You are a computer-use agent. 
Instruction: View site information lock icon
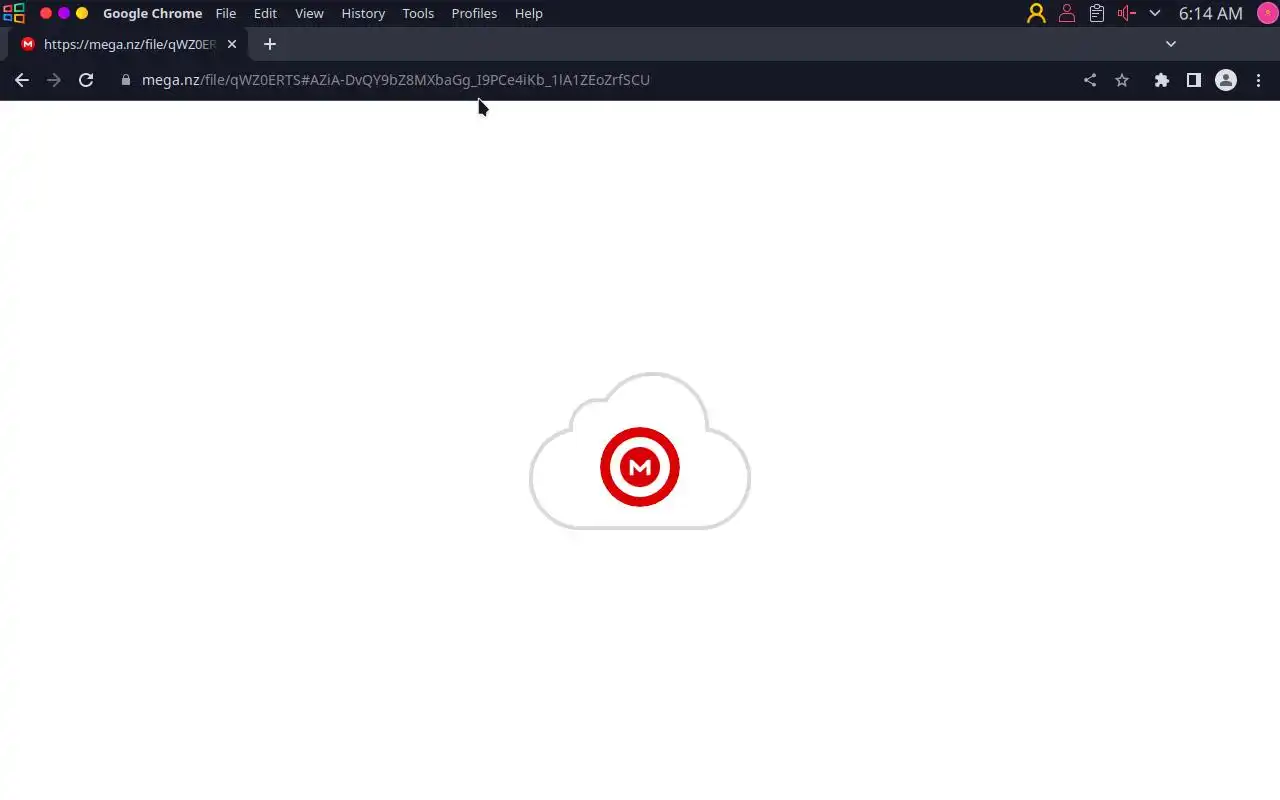click(126, 80)
